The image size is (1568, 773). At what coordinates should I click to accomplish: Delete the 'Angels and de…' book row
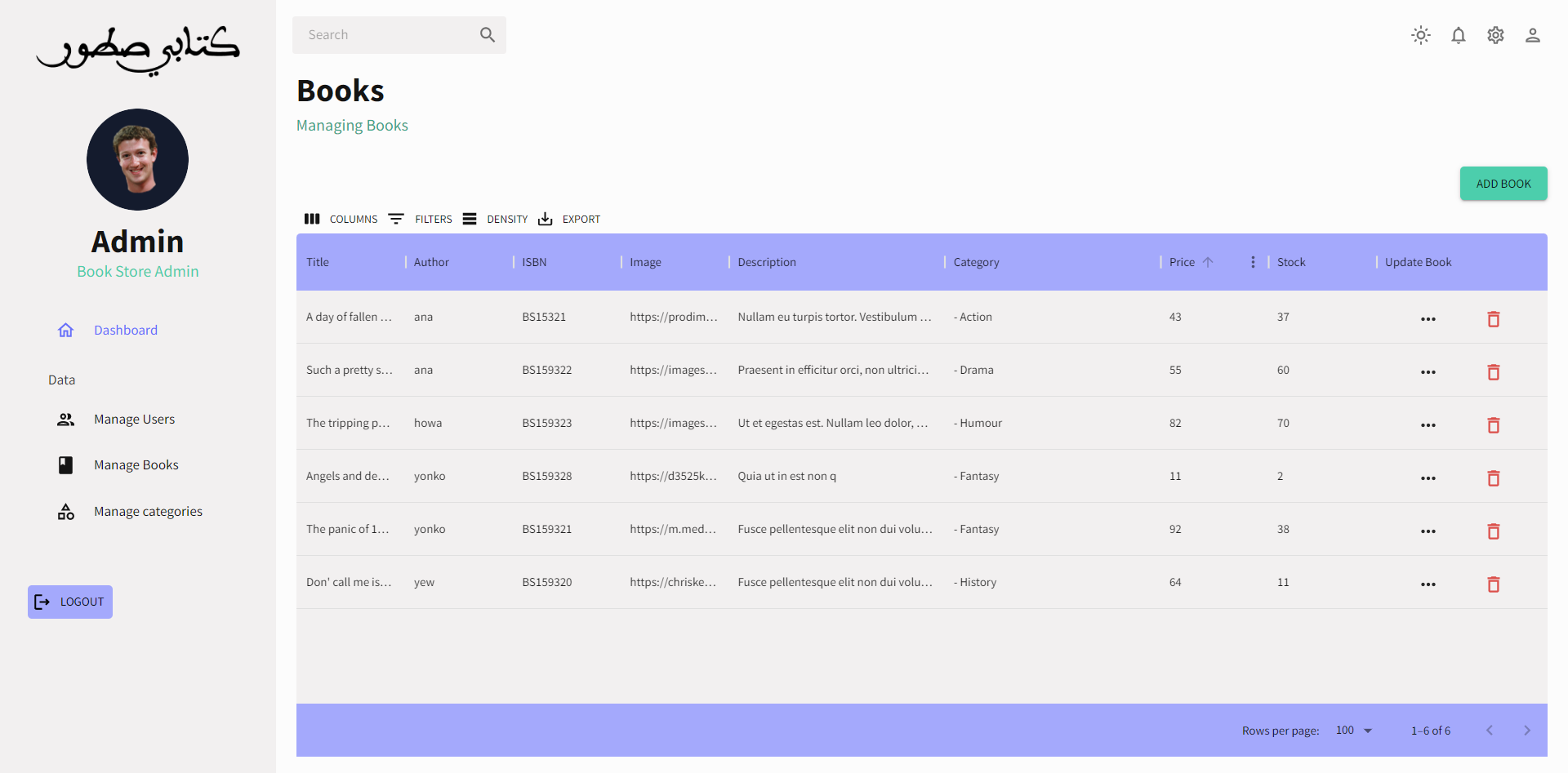click(1494, 478)
